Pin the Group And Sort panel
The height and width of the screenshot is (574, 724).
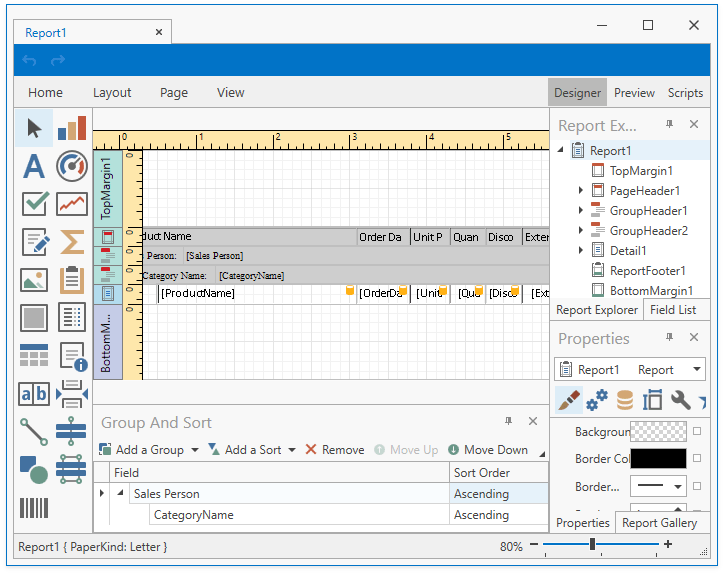[x=508, y=421]
